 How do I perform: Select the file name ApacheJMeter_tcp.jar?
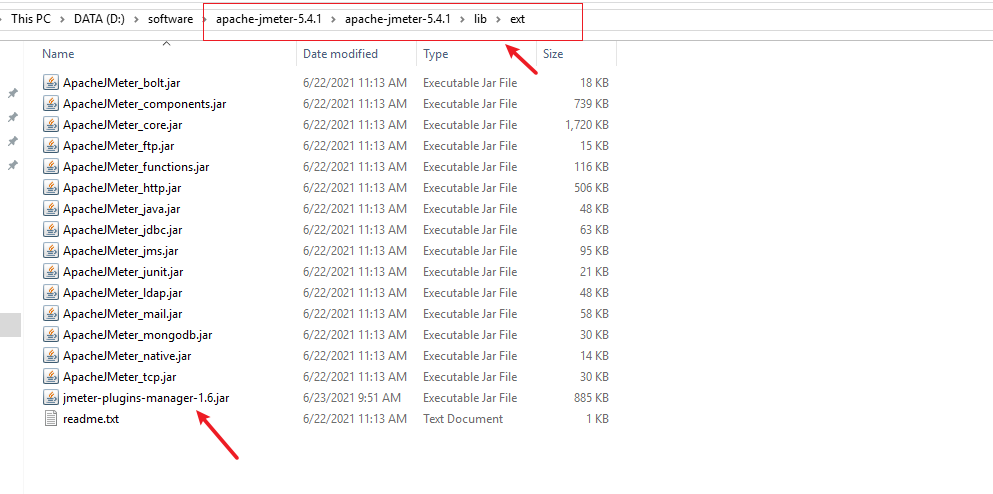point(120,377)
